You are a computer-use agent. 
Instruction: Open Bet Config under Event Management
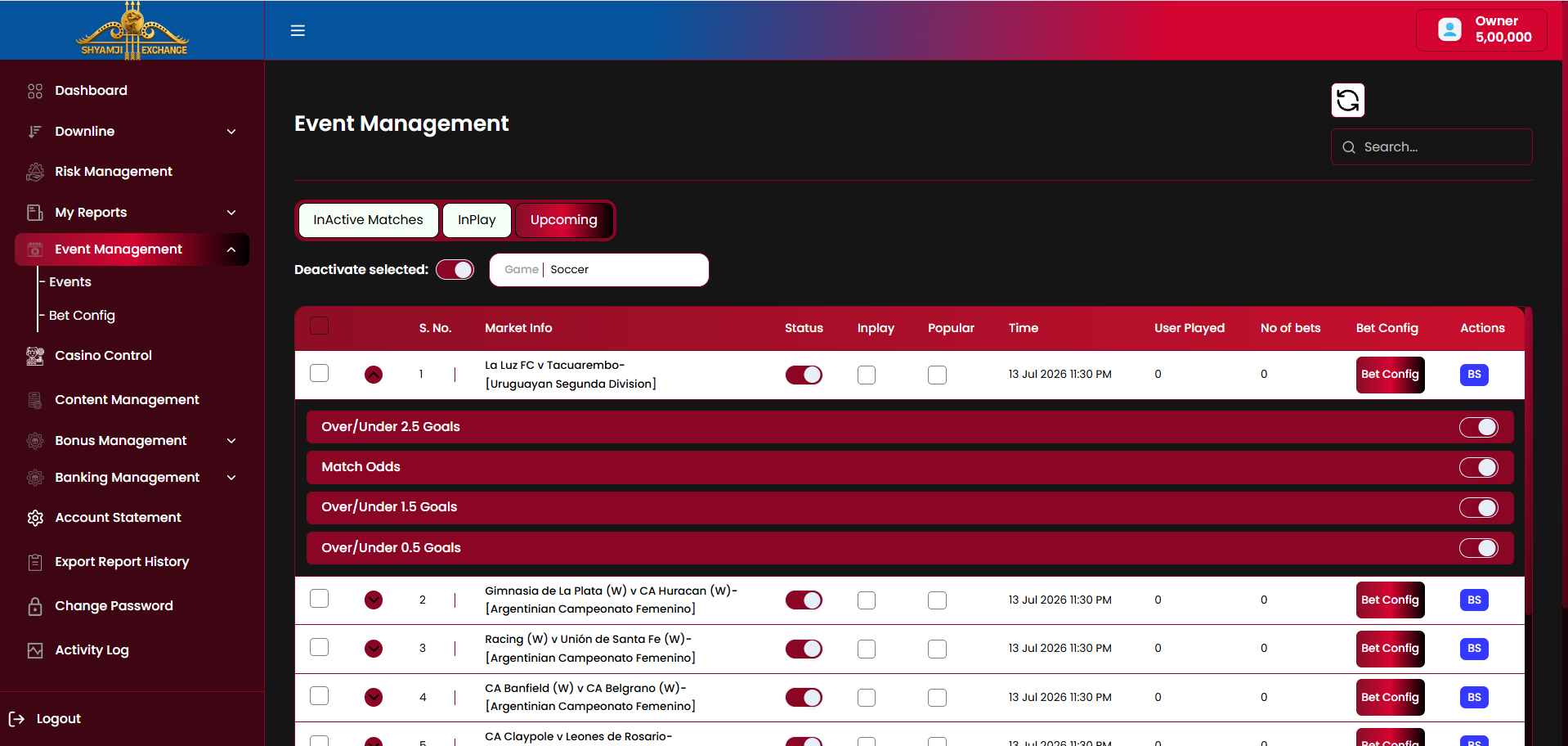click(82, 316)
